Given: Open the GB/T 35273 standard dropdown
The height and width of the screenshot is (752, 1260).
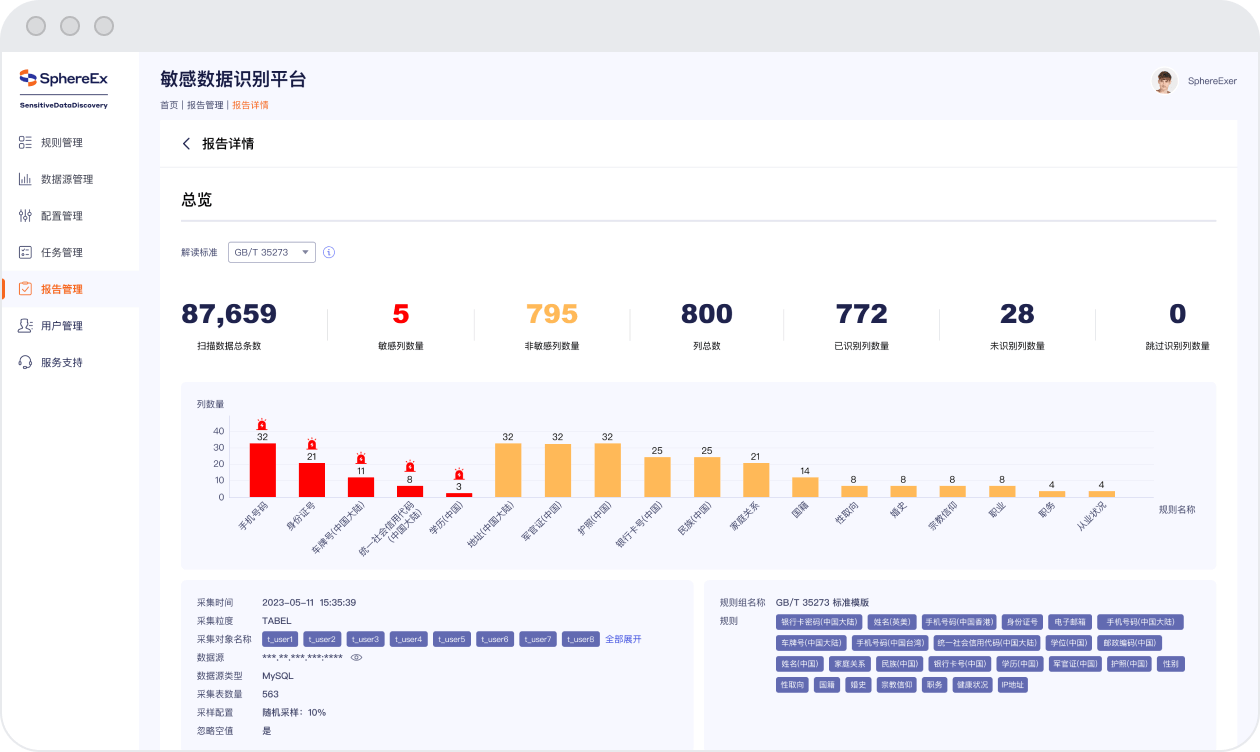Looking at the screenshot, I should coord(272,252).
